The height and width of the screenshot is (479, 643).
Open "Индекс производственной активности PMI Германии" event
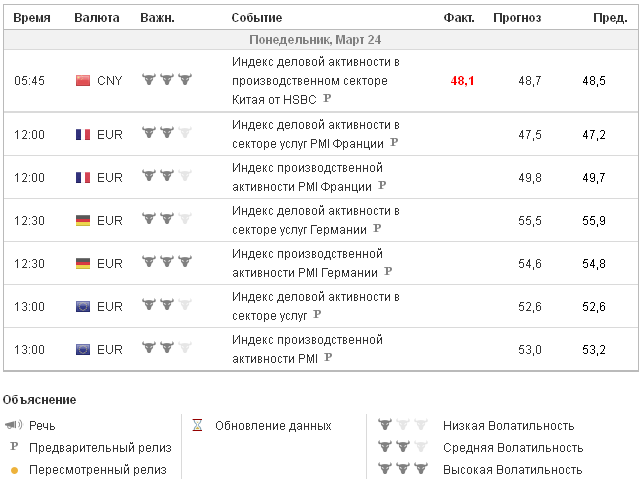[x=306, y=262]
